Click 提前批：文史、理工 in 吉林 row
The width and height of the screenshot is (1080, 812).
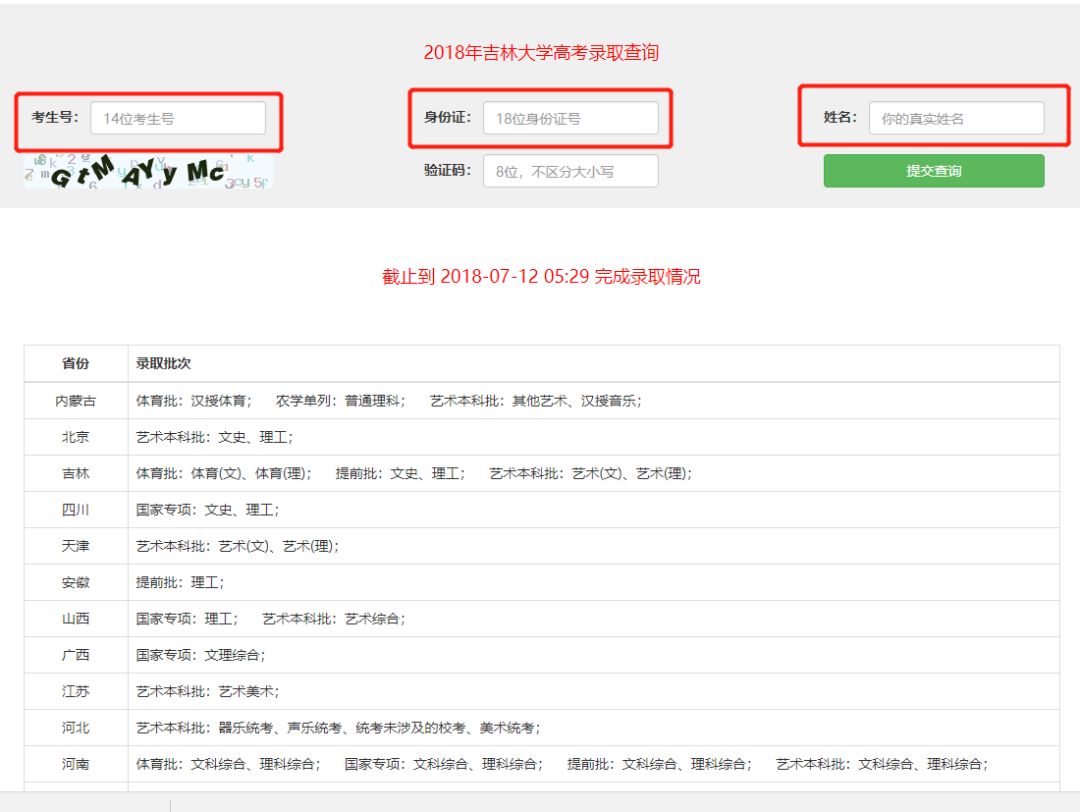[x=401, y=474]
